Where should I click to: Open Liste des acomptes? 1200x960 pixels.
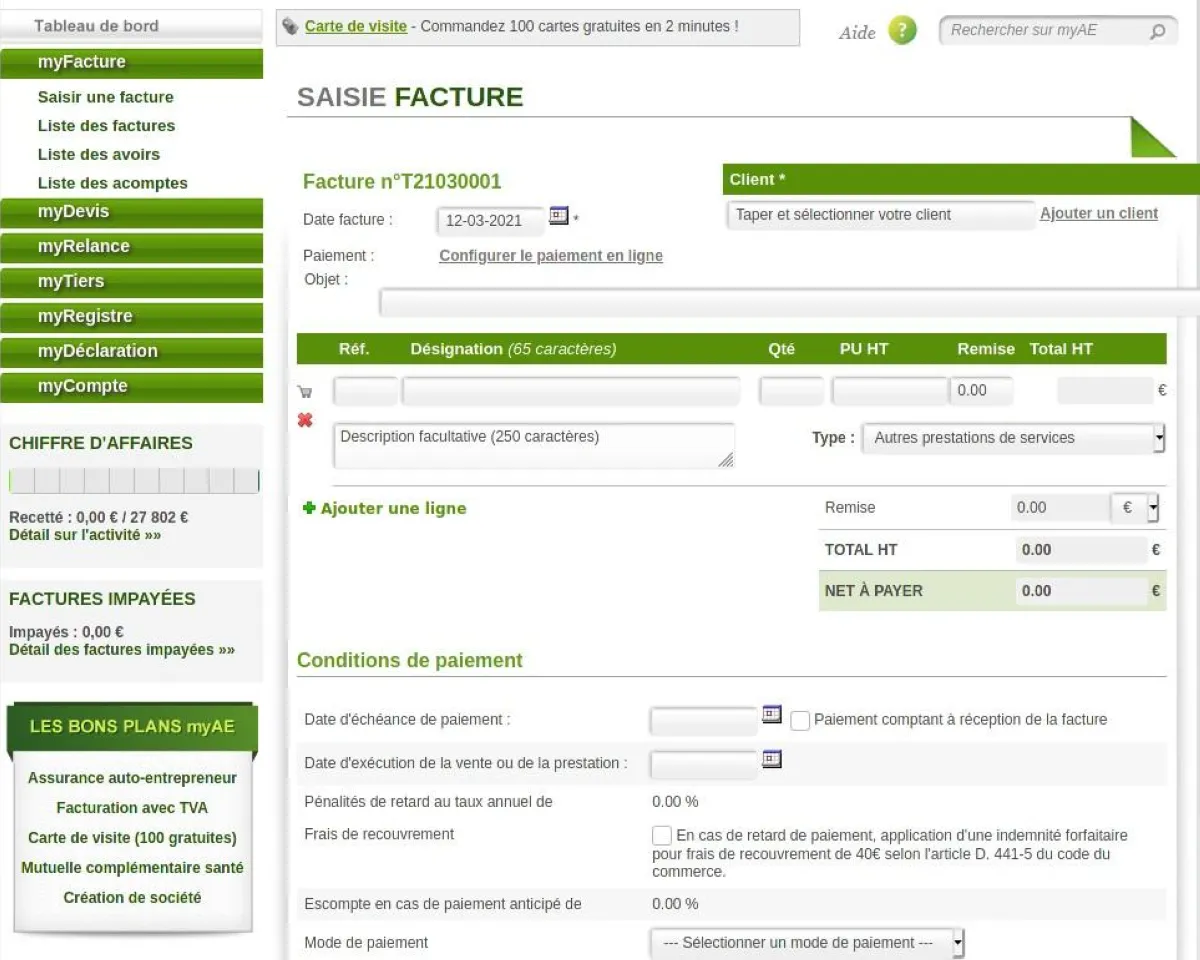coord(113,184)
